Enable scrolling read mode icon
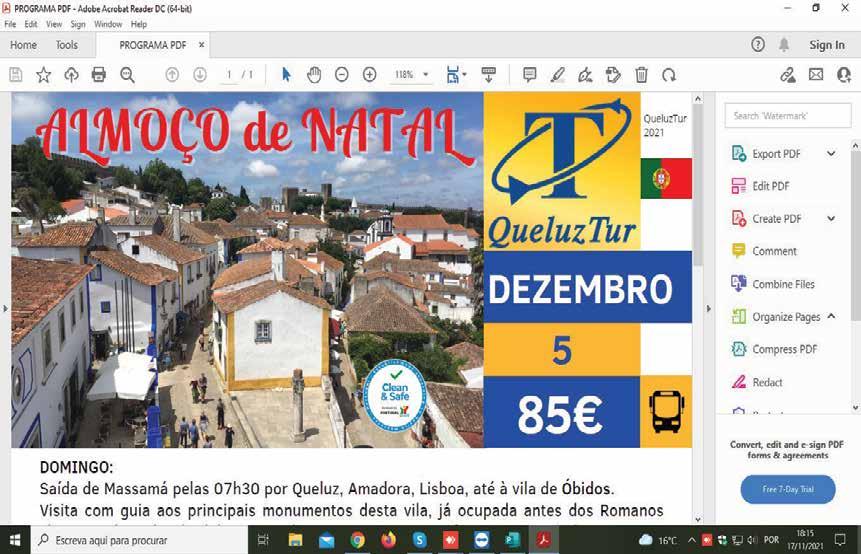The height and width of the screenshot is (554, 861). click(488, 74)
